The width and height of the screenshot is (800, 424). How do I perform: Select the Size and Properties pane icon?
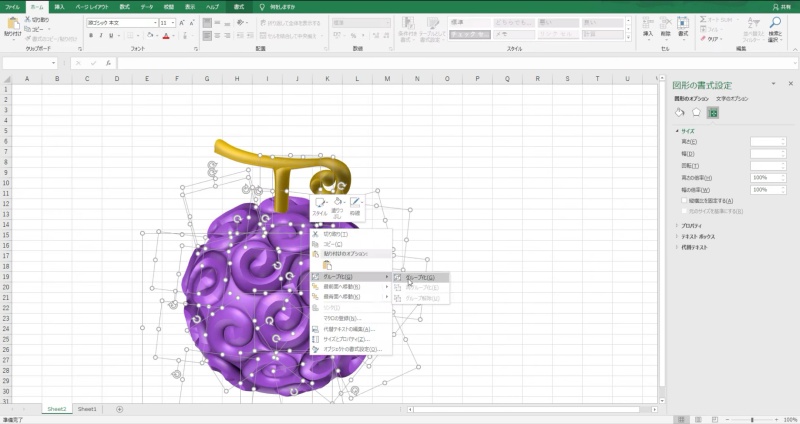713,113
